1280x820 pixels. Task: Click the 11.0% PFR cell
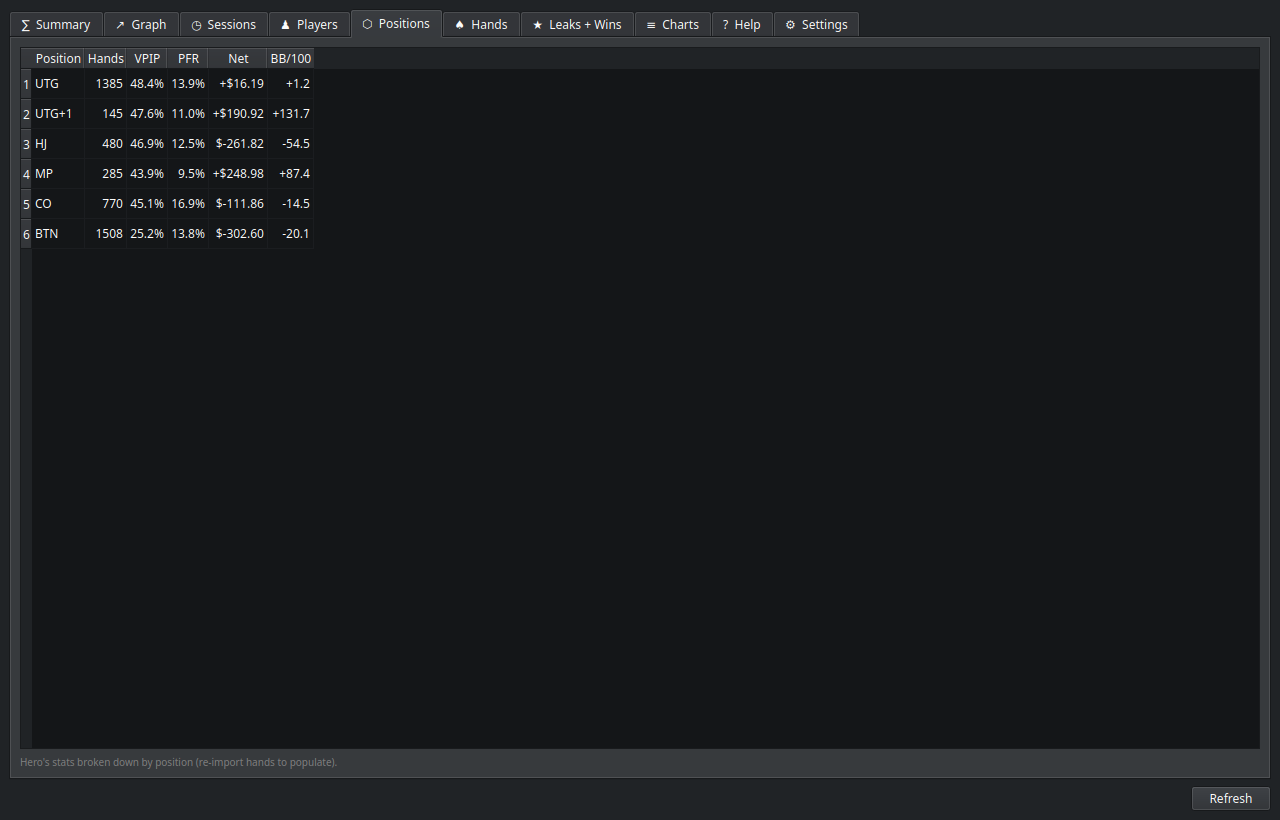(x=188, y=114)
